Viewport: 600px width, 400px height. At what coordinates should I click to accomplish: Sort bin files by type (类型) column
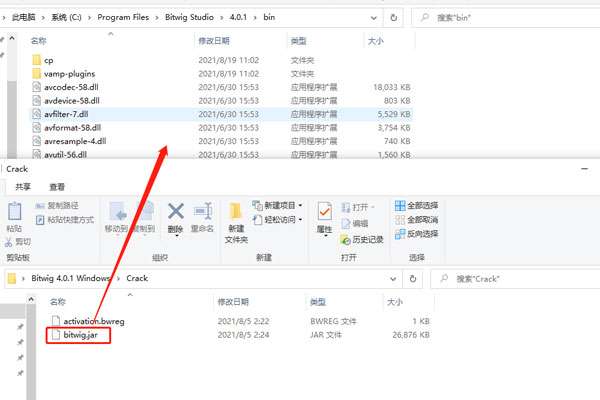(x=298, y=41)
